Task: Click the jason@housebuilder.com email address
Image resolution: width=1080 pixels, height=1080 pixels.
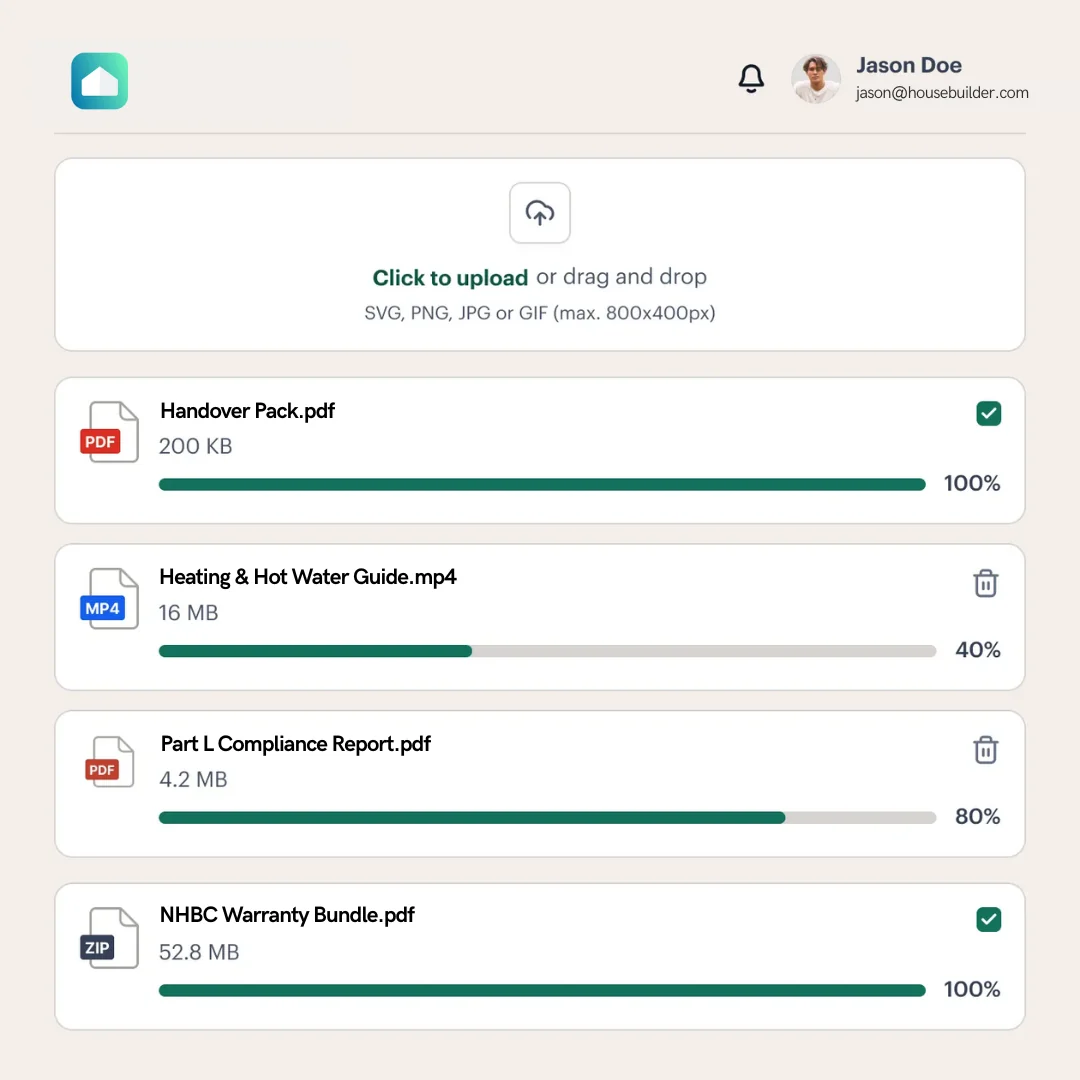Action: click(942, 93)
